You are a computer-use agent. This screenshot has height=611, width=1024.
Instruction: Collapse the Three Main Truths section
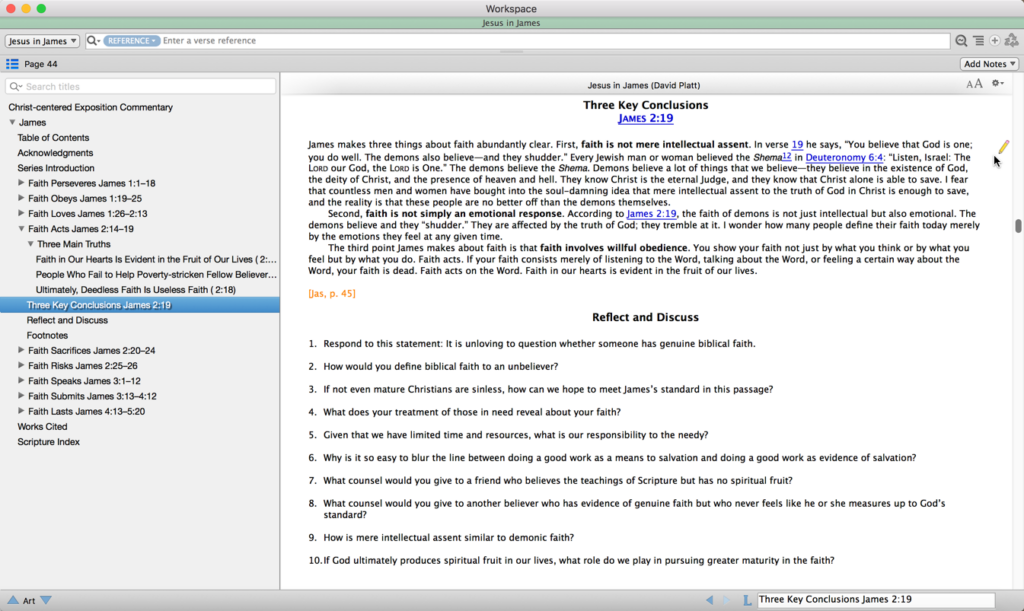click(30, 244)
